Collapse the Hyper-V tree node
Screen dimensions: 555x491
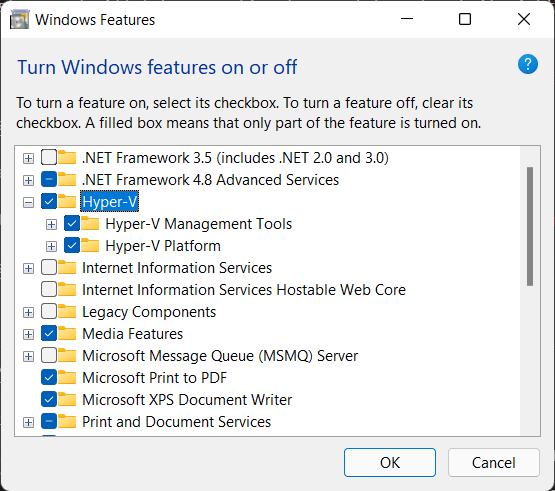[28, 202]
